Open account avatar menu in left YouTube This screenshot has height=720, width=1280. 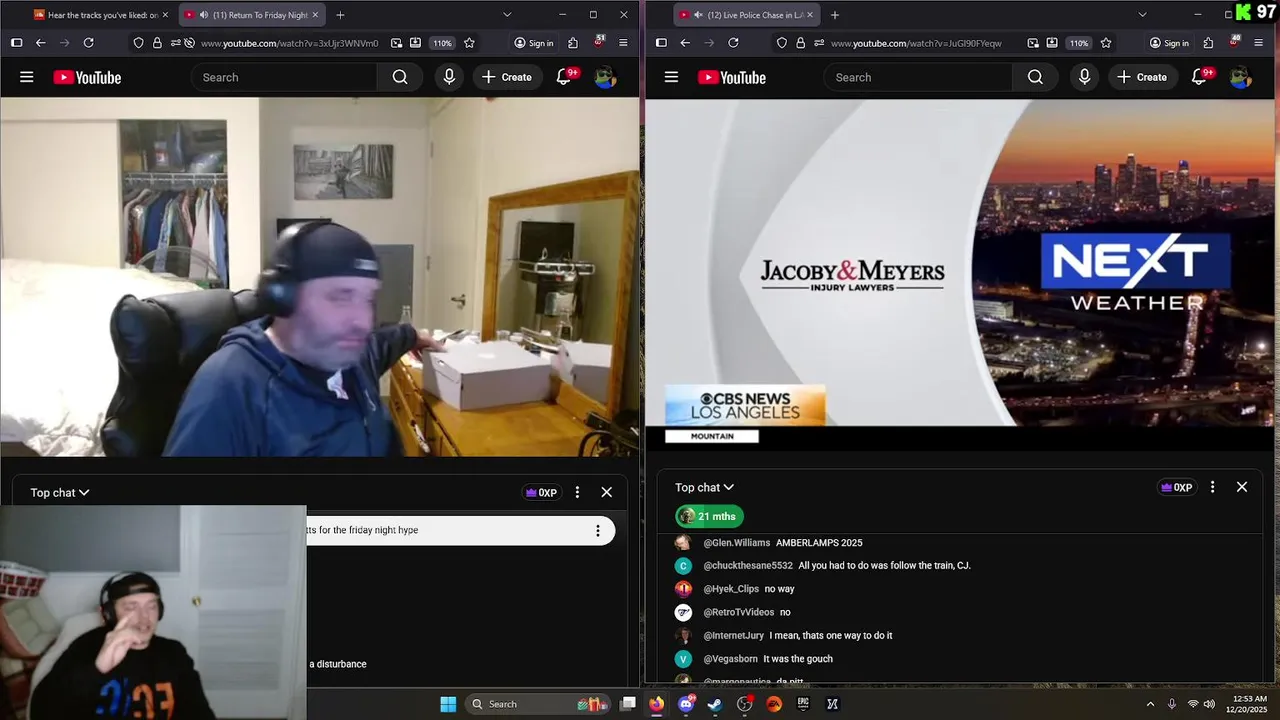pyautogui.click(x=605, y=77)
